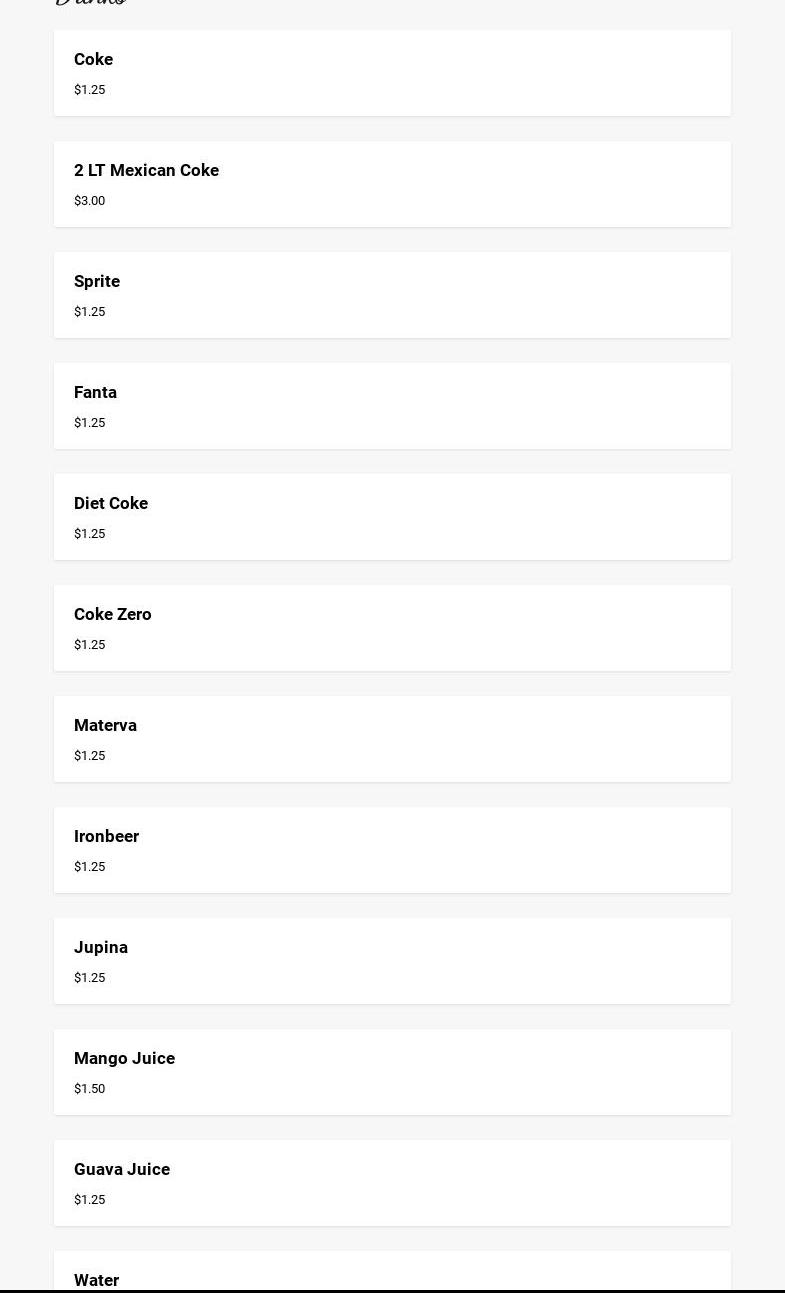The image size is (785, 1293).
Task: Choose Sprite from the drinks list
Action: (x=97, y=282)
